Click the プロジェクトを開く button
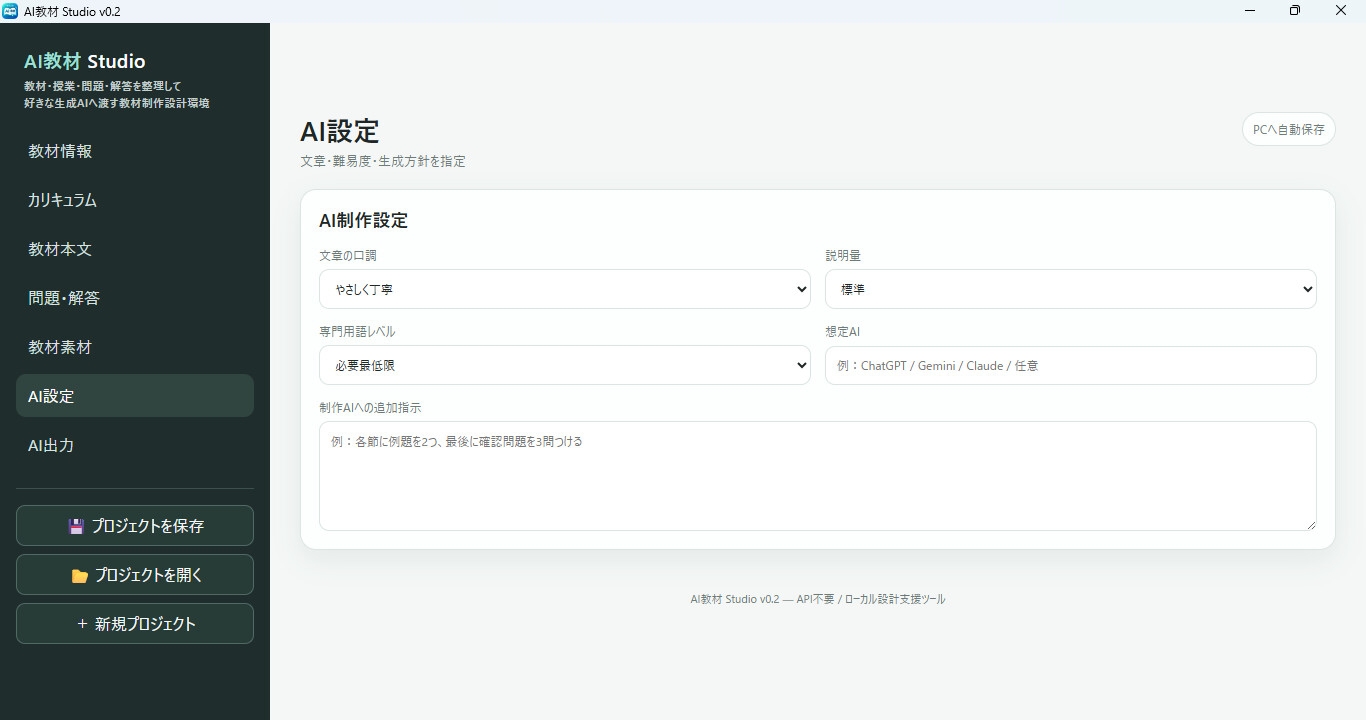The width and height of the screenshot is (1366, 720). 135,575
